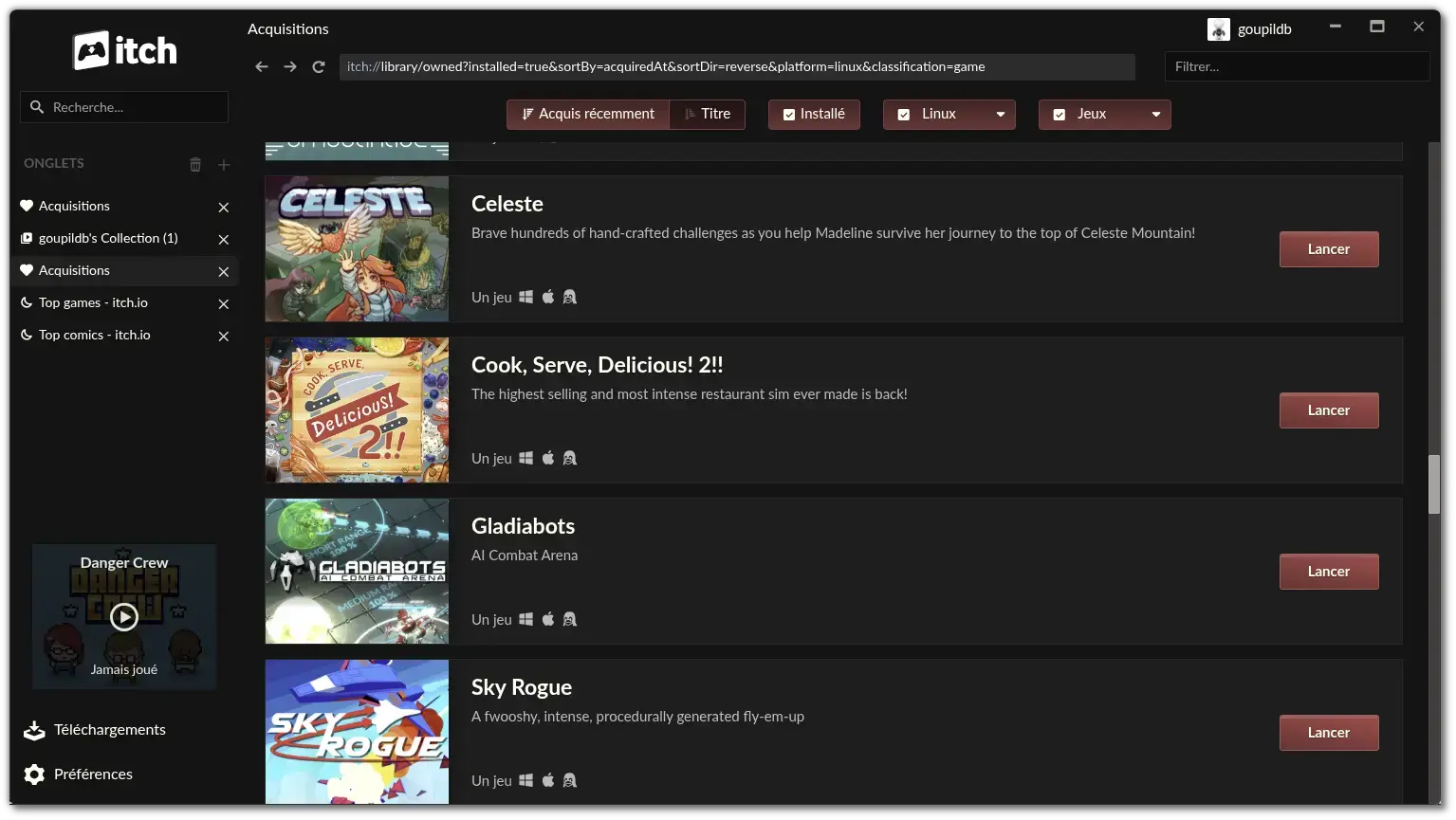Viewport: 1456px width, 820px height.
Task: Close the goupildb's Collection tab
Action: [224, 239]
